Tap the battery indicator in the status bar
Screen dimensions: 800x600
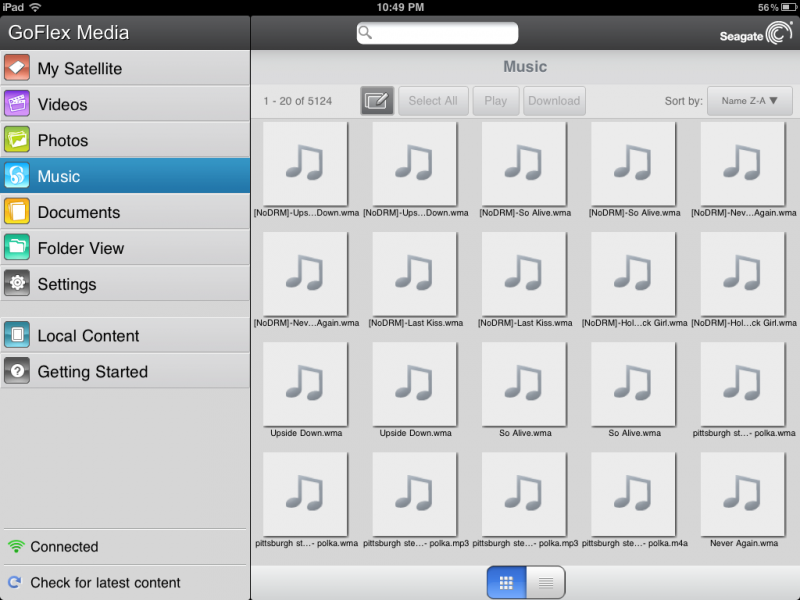click(x=788, y=7)
